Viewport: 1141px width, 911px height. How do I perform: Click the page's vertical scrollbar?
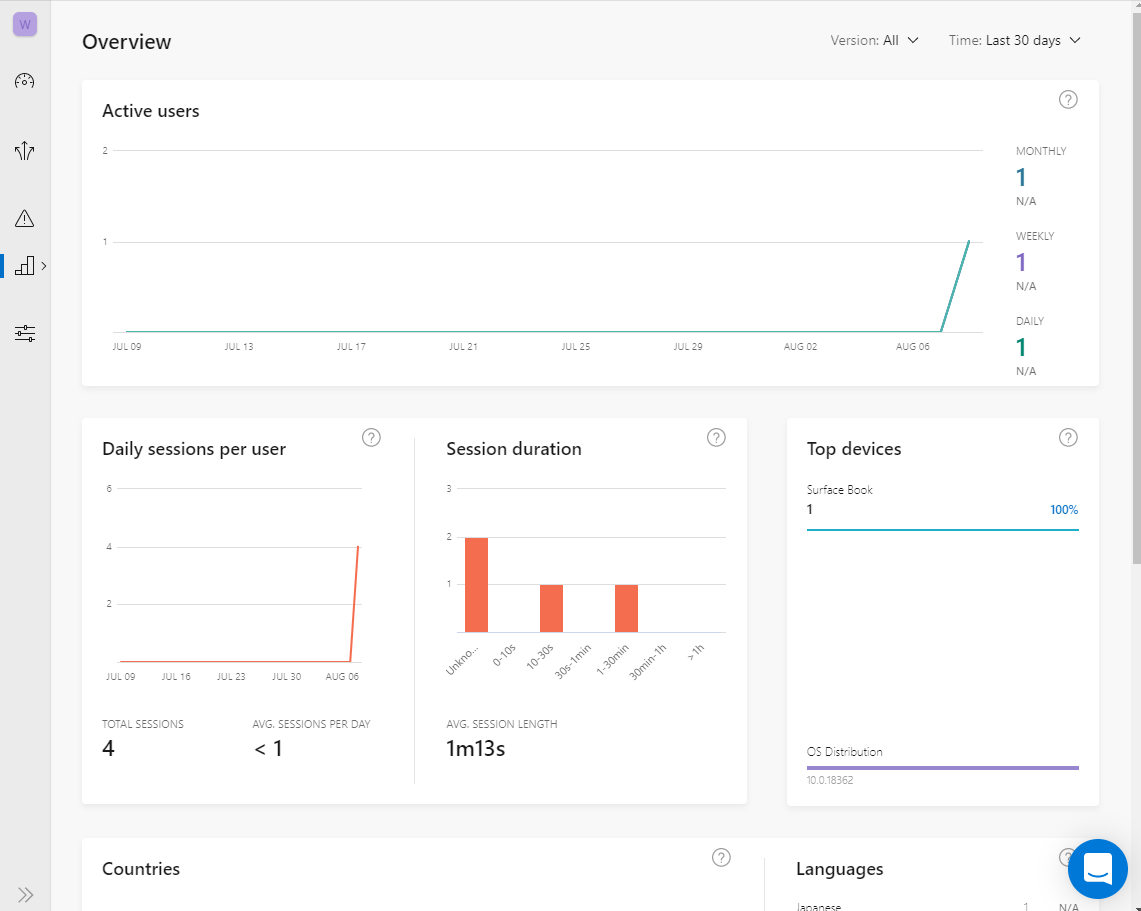click(x=1135, y=300)
